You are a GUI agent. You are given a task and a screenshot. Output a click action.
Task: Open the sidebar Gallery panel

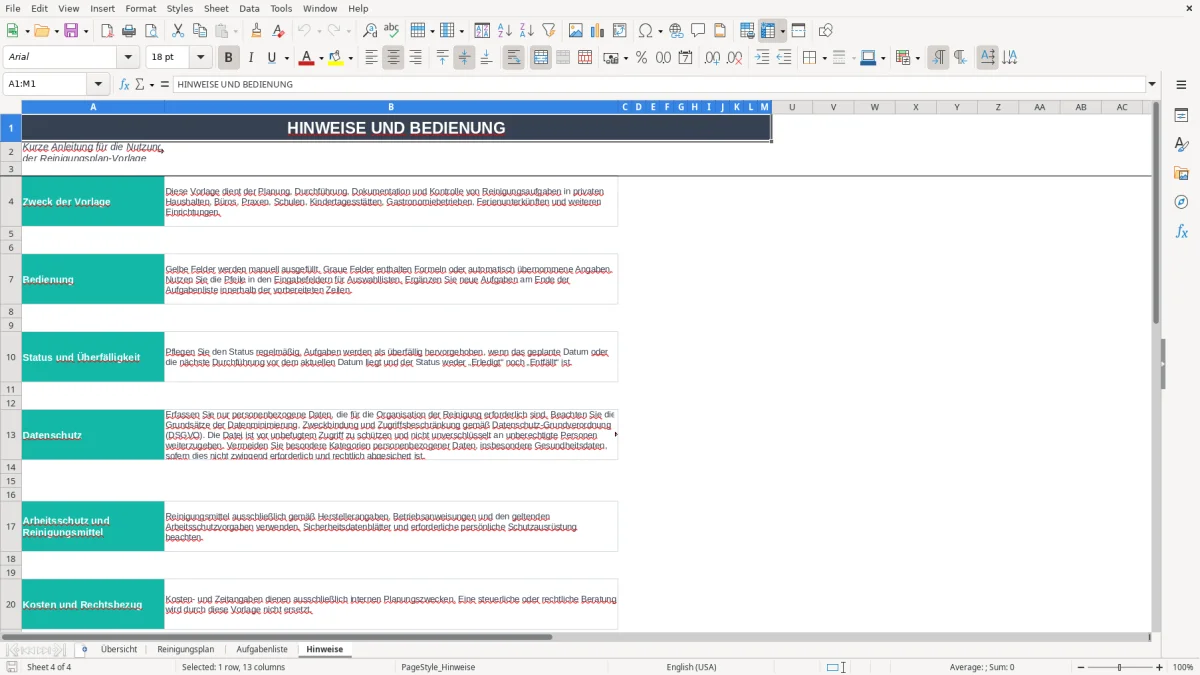coord(1181,173)
